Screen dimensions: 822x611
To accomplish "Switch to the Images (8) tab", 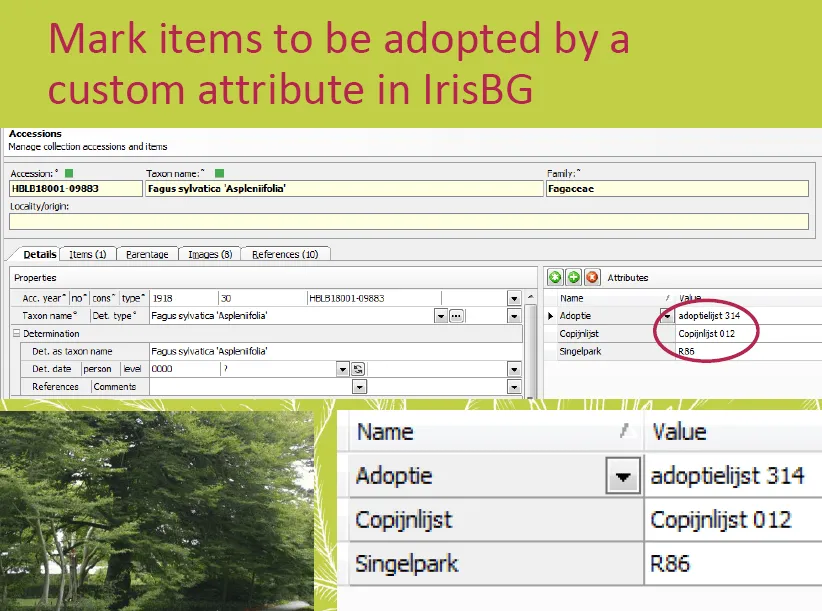I will pos(210,254).
